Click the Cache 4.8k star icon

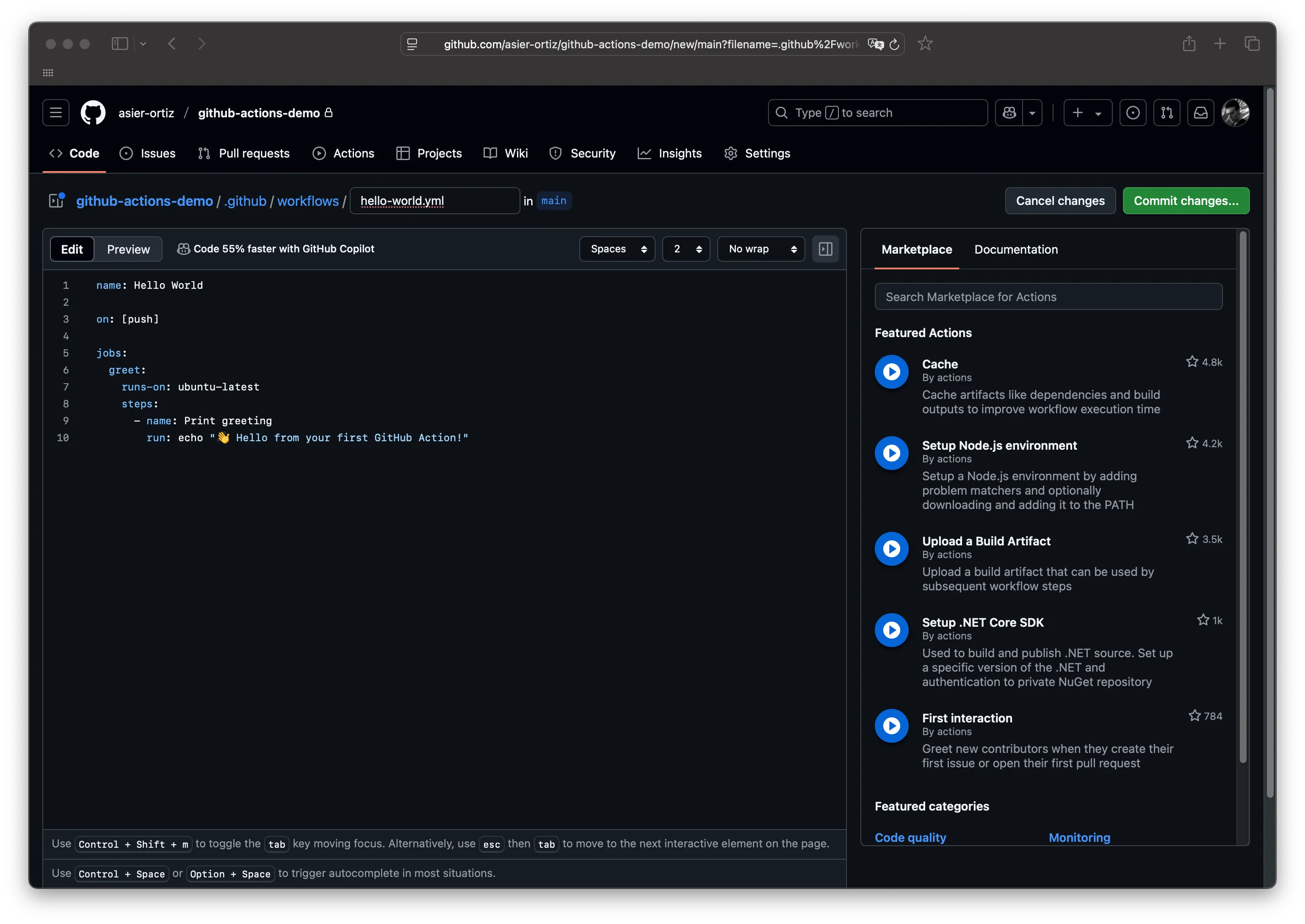click(1192, 361)
